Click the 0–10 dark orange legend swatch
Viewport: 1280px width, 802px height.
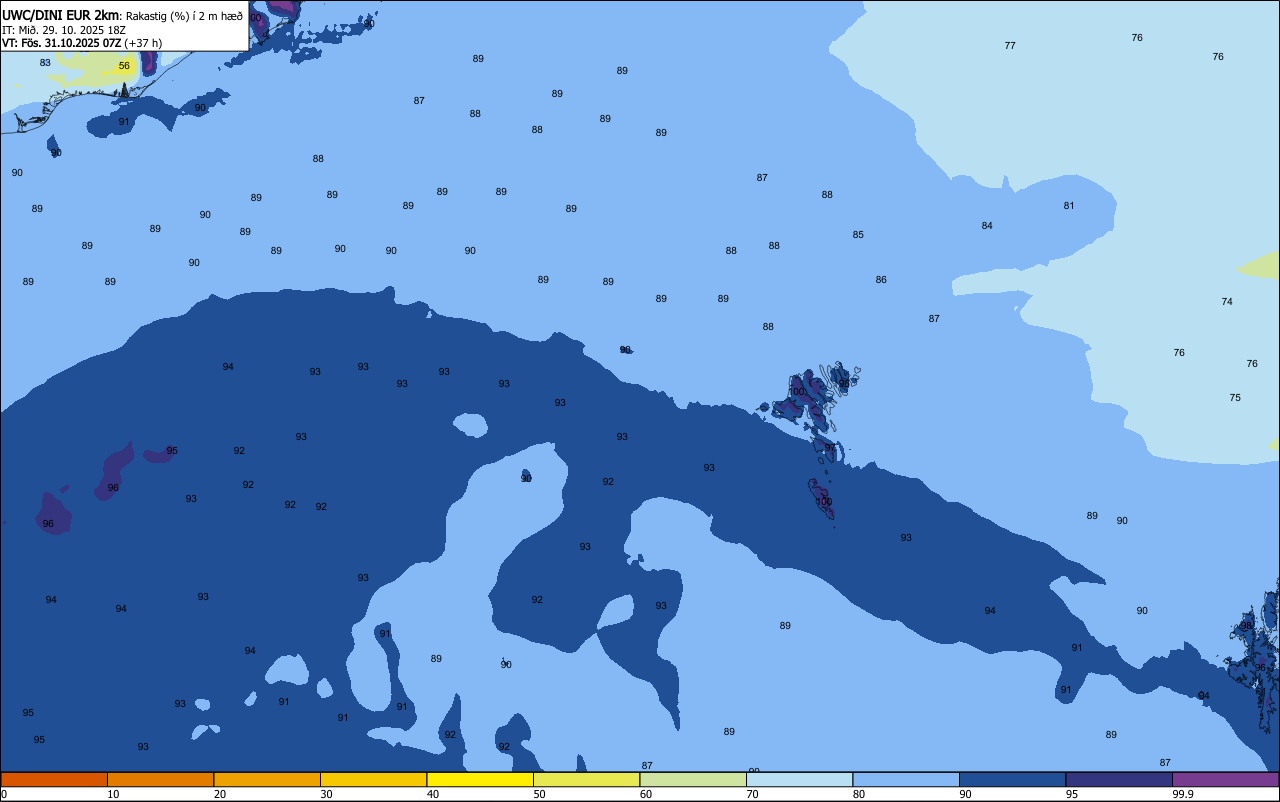(x=54, y=779)
